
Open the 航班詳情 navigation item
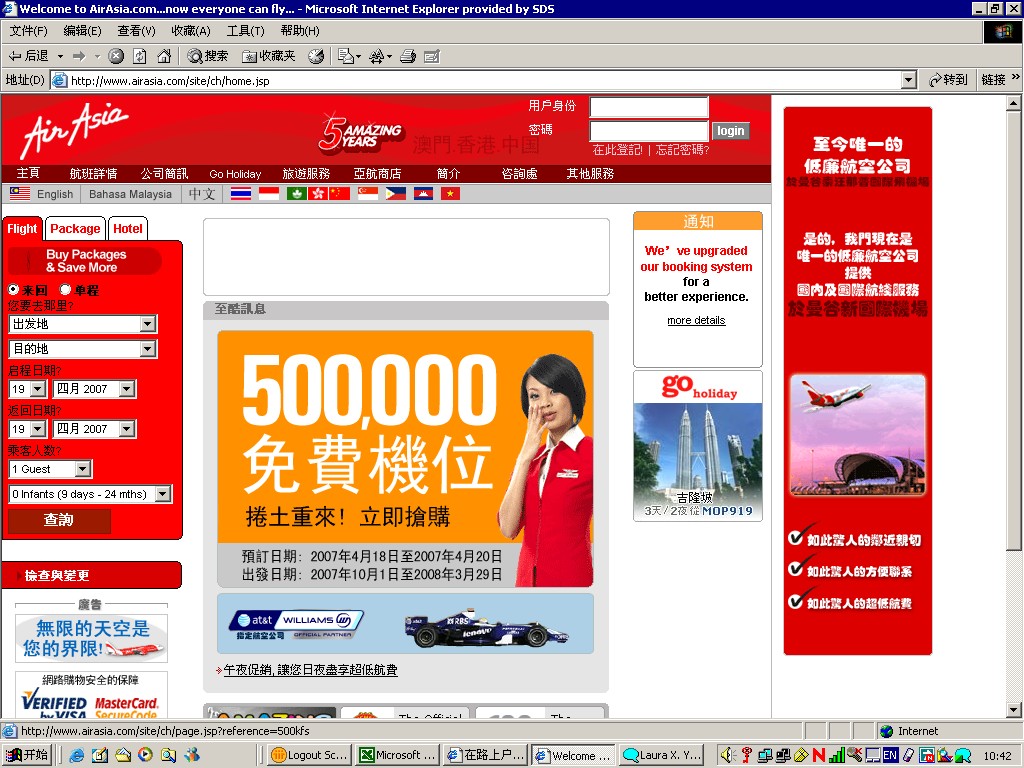pyautogui.click(x=93, y=174)
